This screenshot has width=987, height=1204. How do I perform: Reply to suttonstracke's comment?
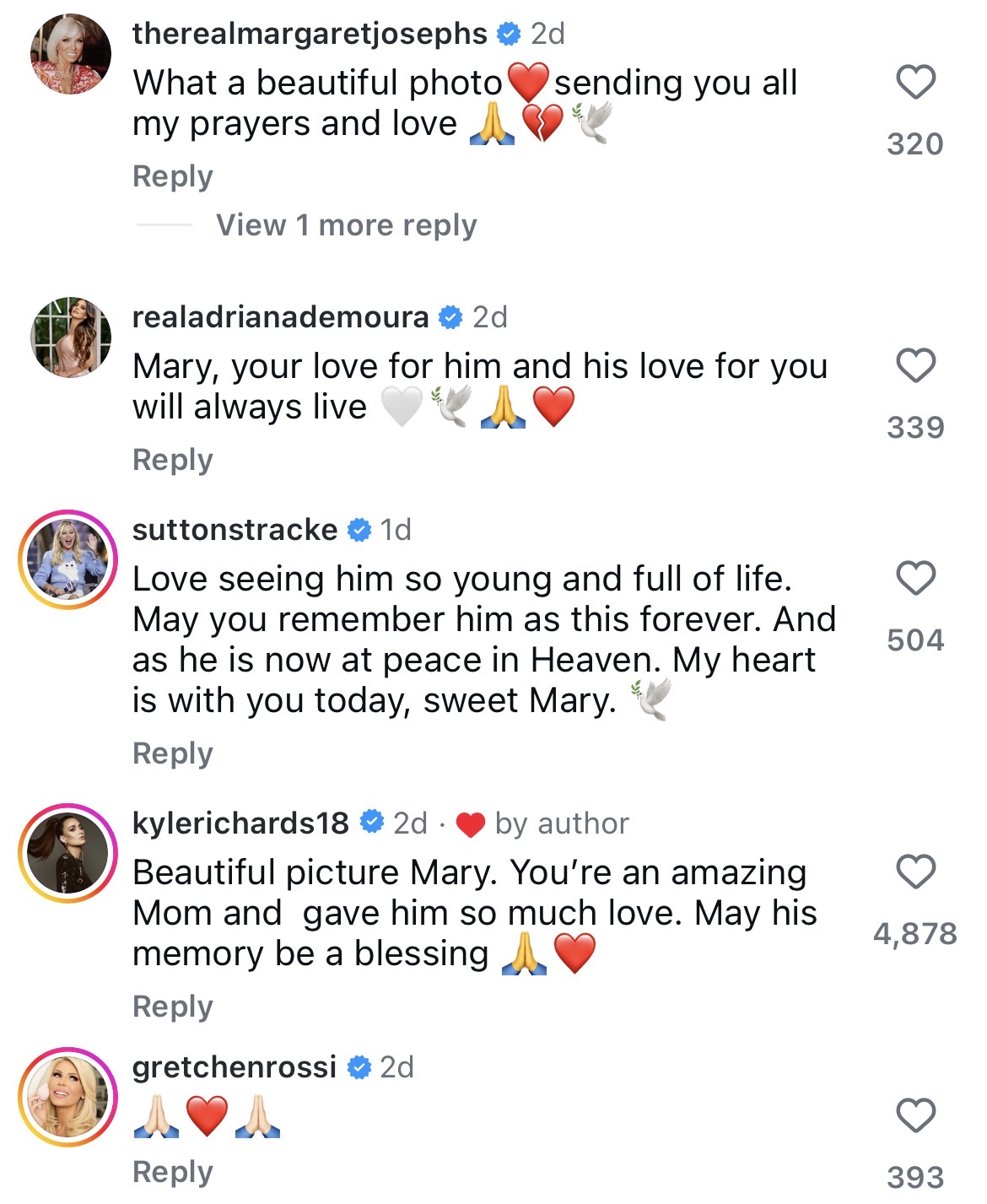coord(173,753)
